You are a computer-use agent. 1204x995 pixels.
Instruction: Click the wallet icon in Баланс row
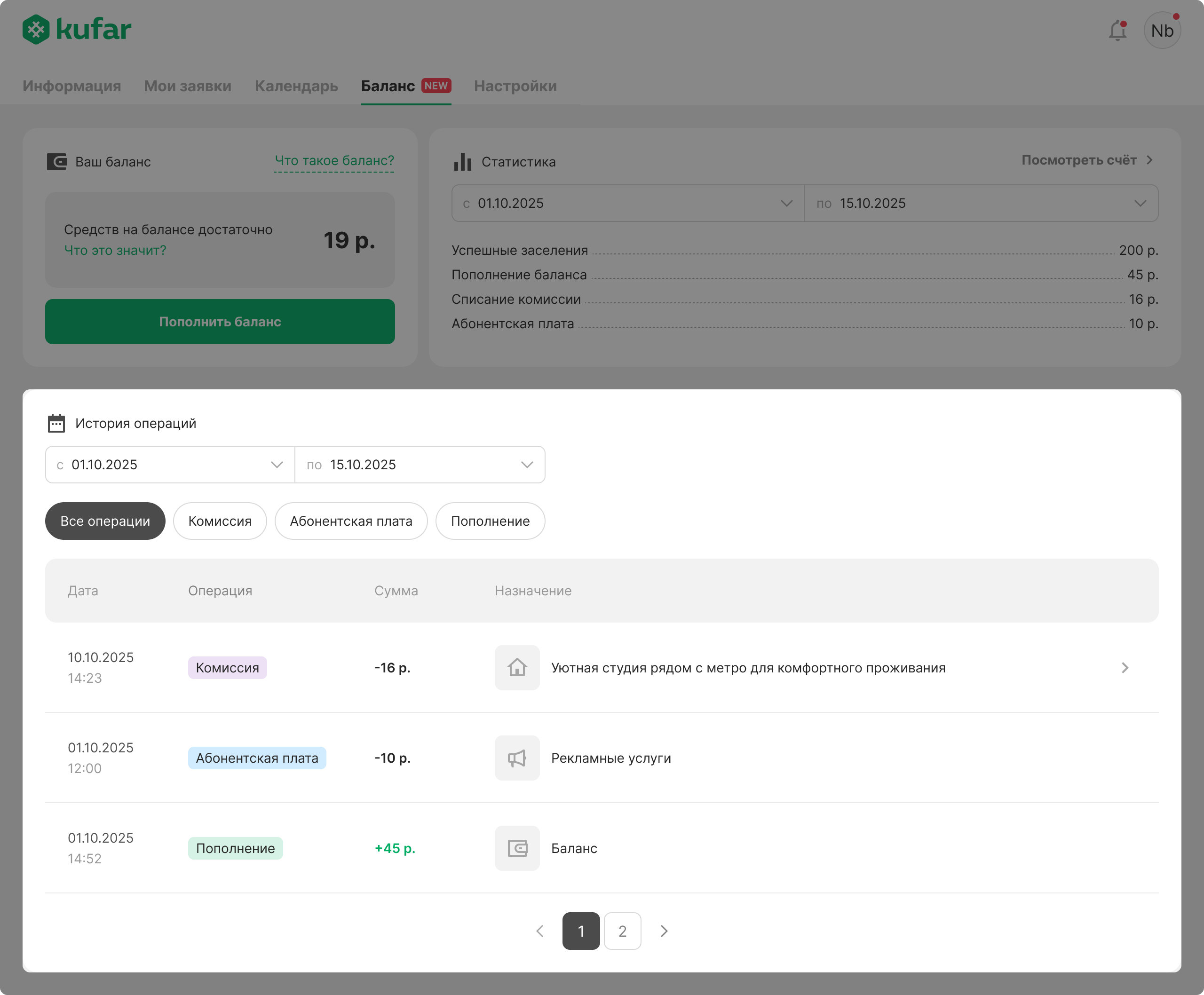(x=516, y=848)
